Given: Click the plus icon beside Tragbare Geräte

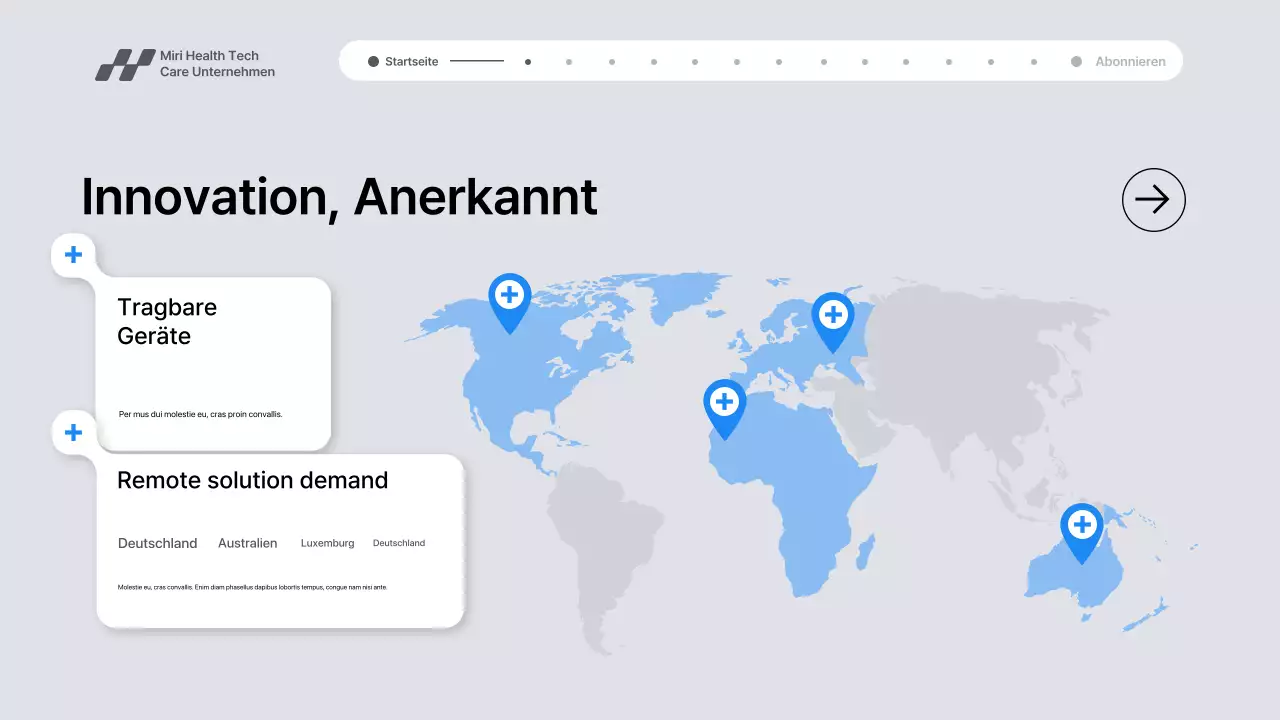Looking at the screenshot, I should (x=73, y=254).
